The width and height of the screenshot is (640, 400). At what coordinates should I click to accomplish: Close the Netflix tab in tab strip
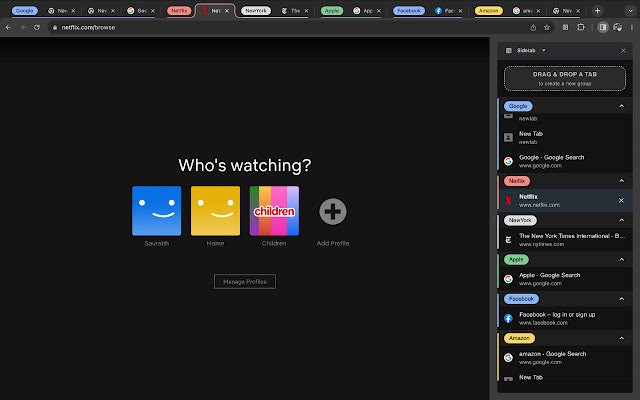point(227,11)
